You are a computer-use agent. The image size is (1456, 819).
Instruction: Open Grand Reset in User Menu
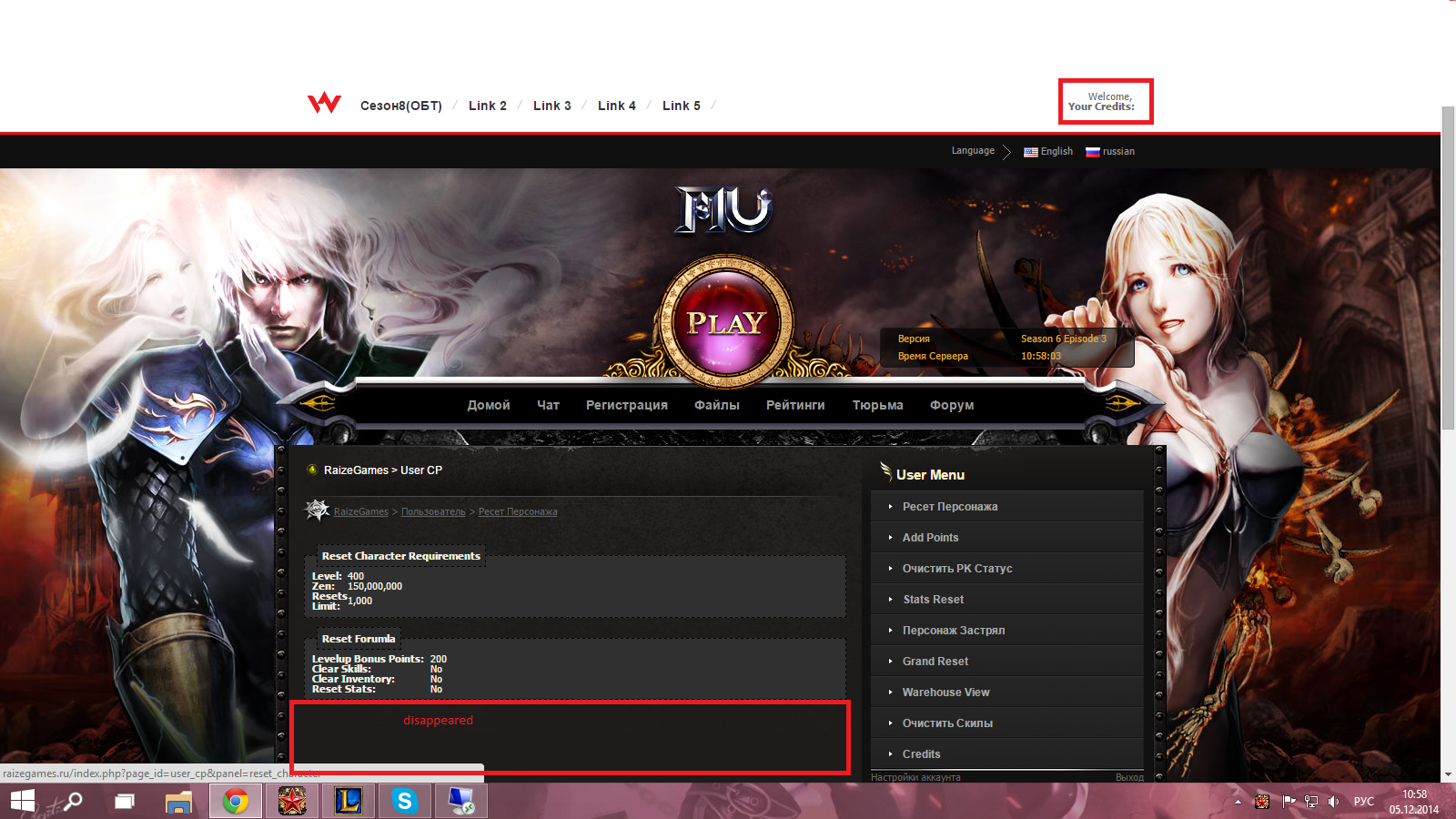click(935, 662)
